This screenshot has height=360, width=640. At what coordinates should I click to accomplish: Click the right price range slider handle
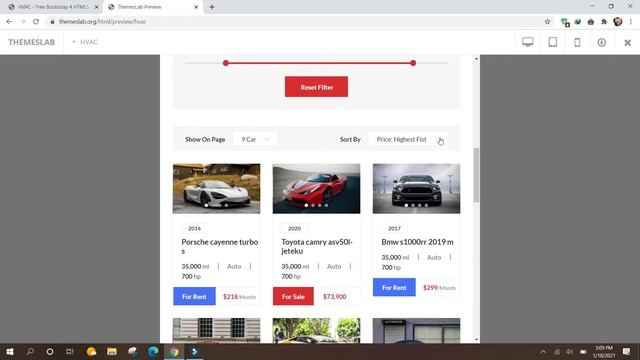413,63
